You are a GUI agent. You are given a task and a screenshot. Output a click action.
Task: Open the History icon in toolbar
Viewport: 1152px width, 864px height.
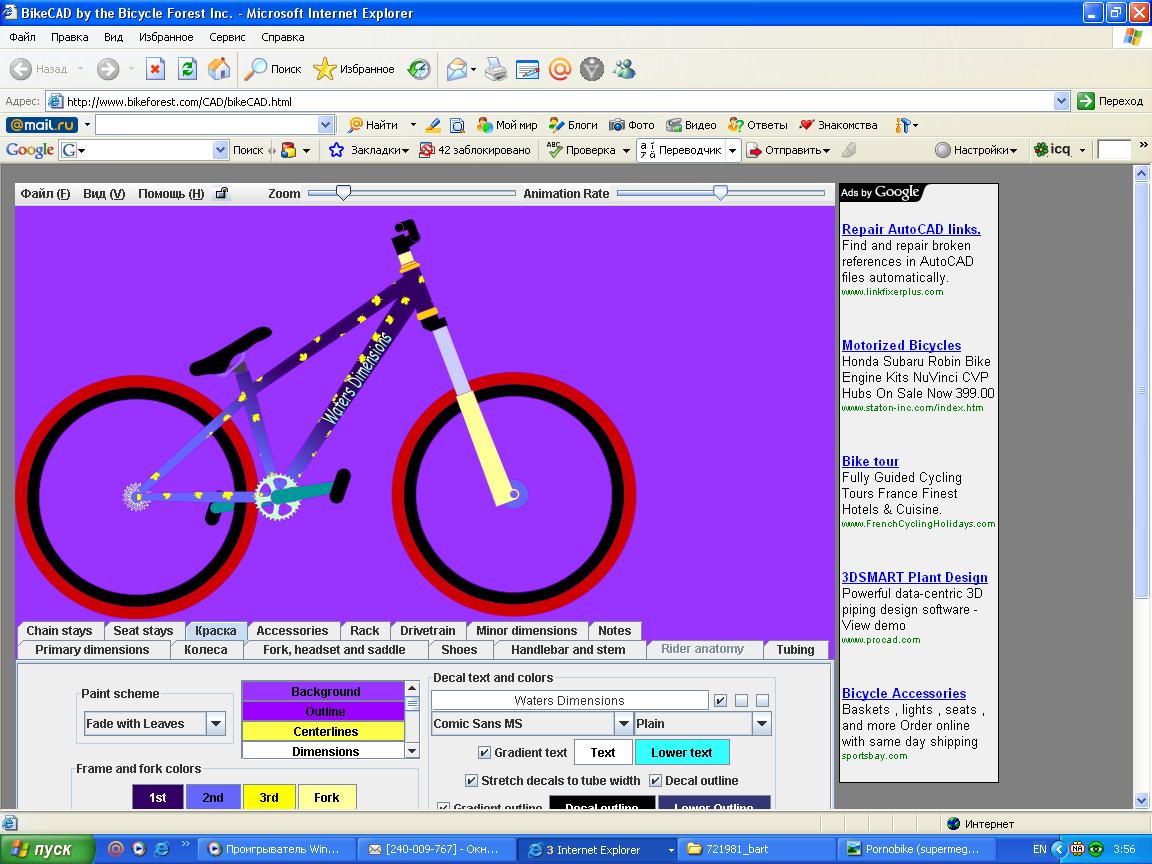point(419,69)
